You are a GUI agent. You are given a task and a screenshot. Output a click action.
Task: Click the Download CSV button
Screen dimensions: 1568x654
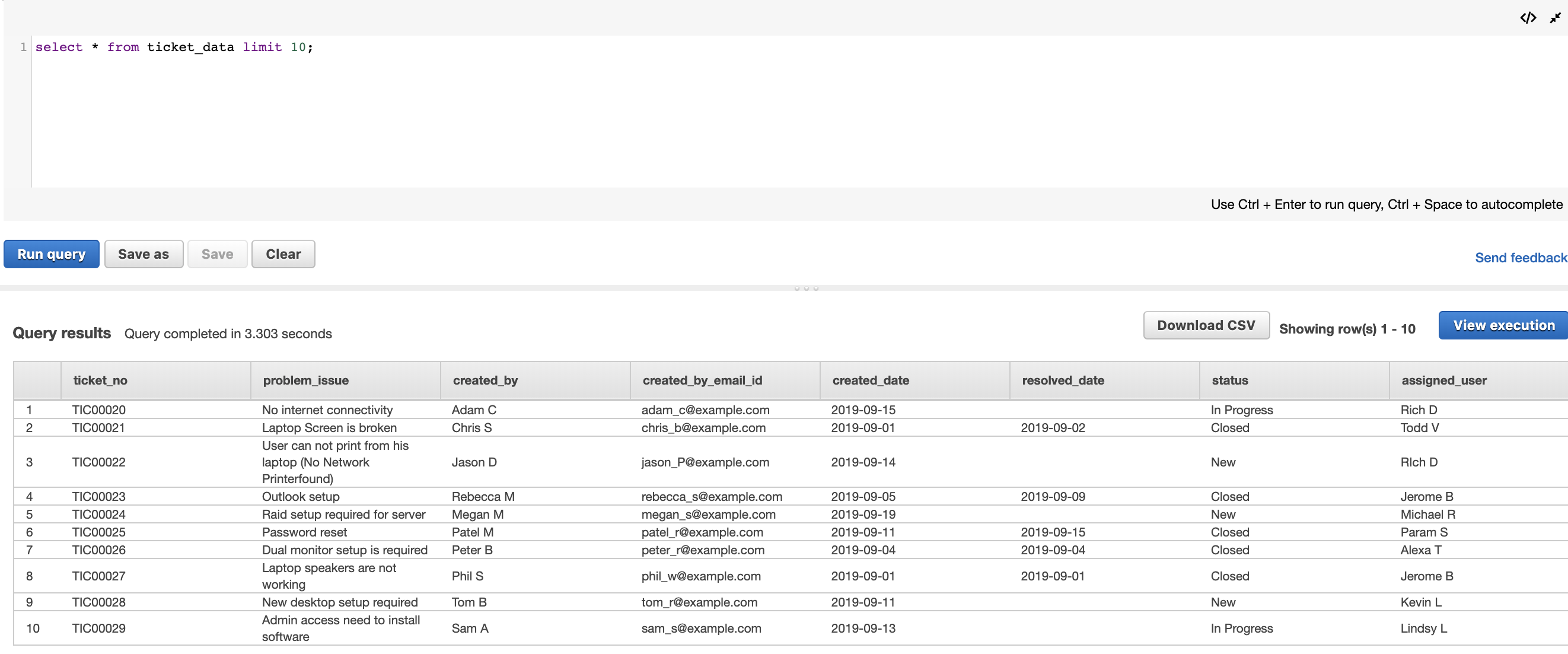(1204, 325)
